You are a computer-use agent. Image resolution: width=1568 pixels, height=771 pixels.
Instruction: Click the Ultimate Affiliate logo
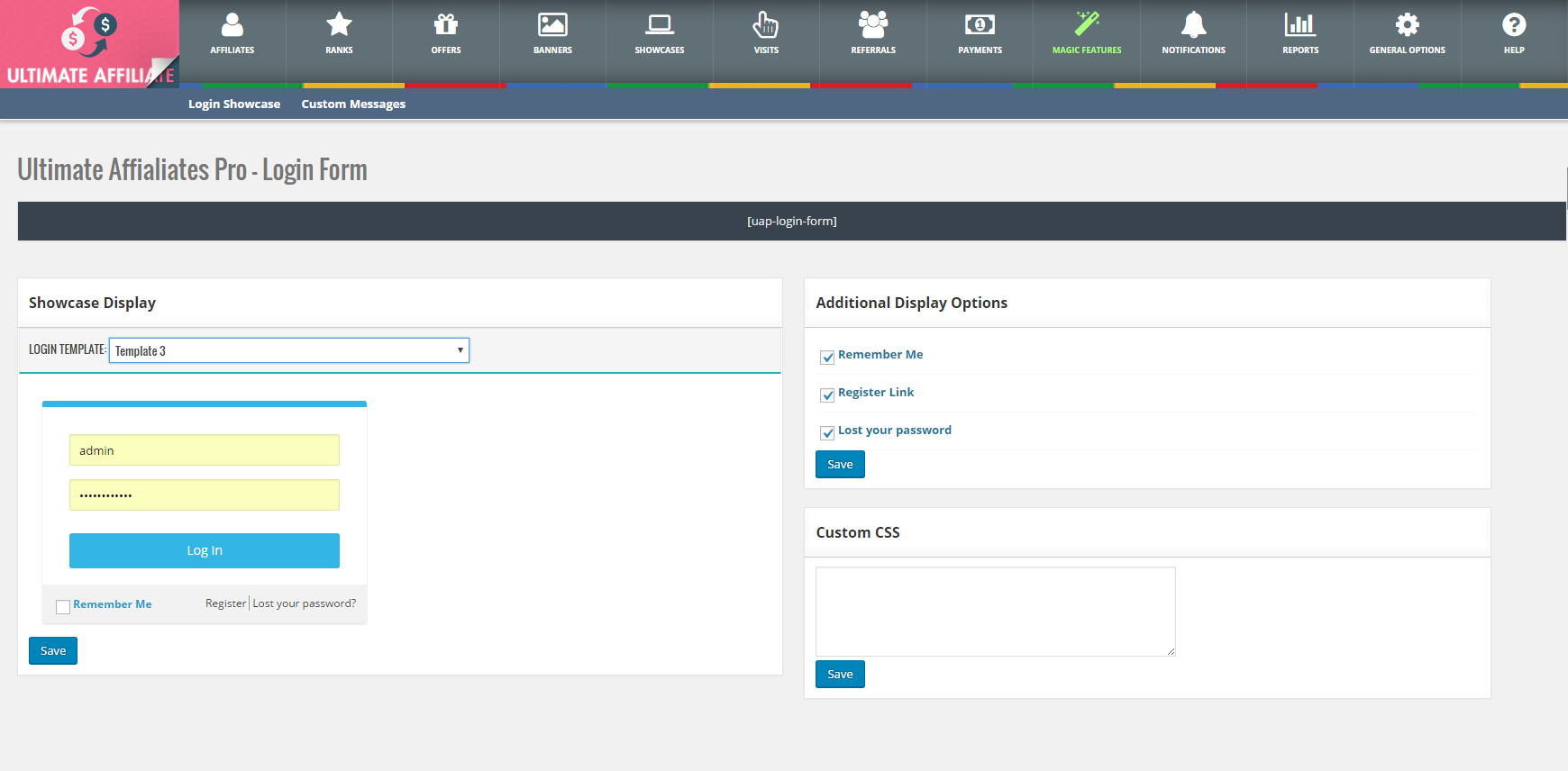coord(89,44)
